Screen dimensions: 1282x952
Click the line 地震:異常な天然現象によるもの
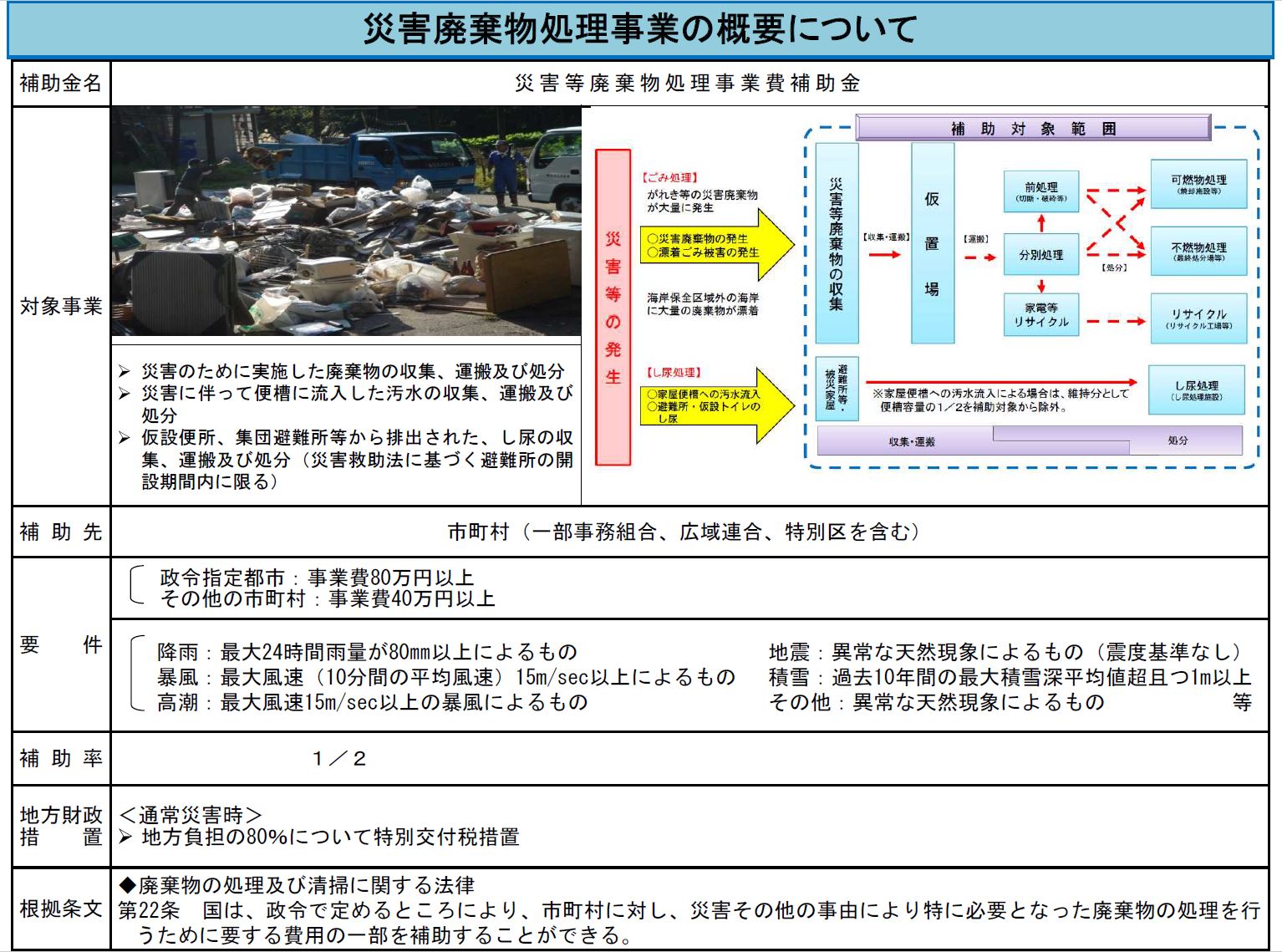1008,651
